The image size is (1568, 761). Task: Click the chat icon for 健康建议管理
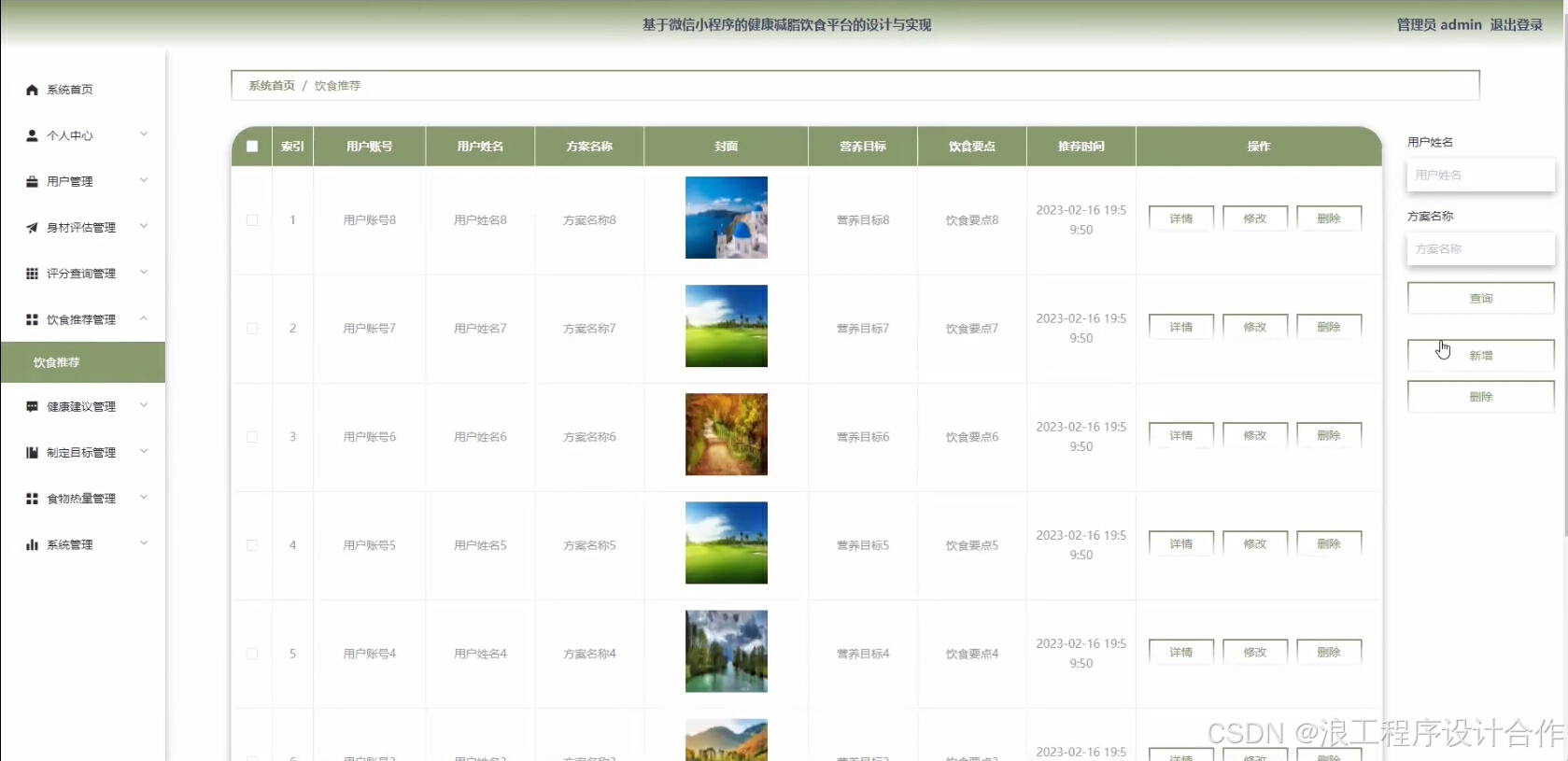tap(32, 406)
